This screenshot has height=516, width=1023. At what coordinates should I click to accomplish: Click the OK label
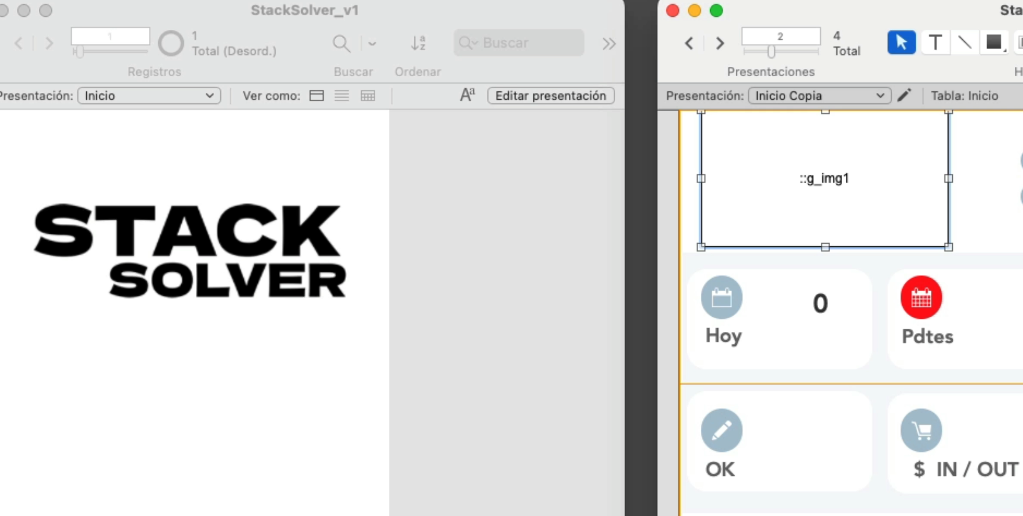[x=720, y=469]
